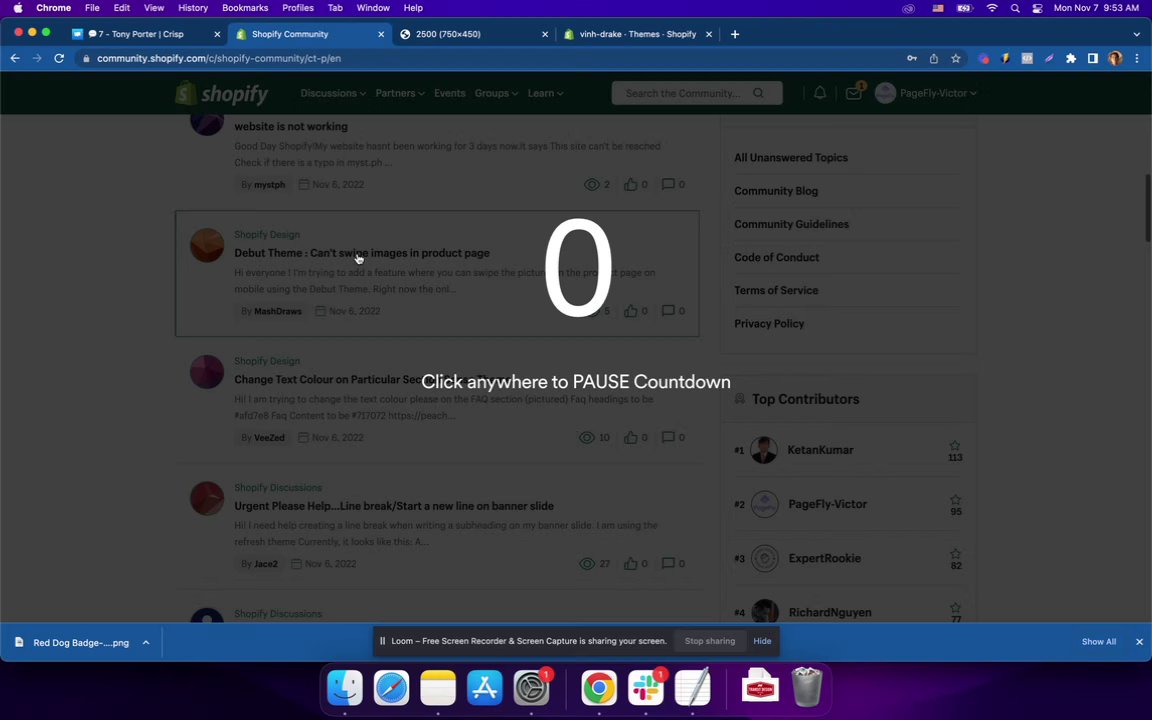
Task: Open the notifications bell icon
Action: click(820, 93)
